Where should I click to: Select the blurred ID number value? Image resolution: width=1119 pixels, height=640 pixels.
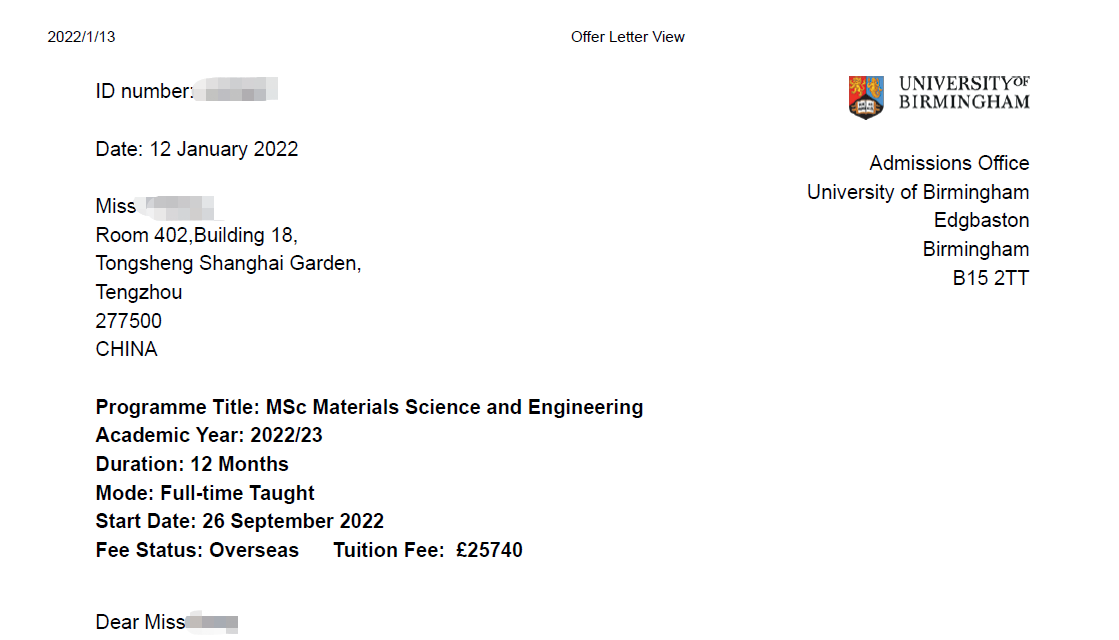click(236, 91)
